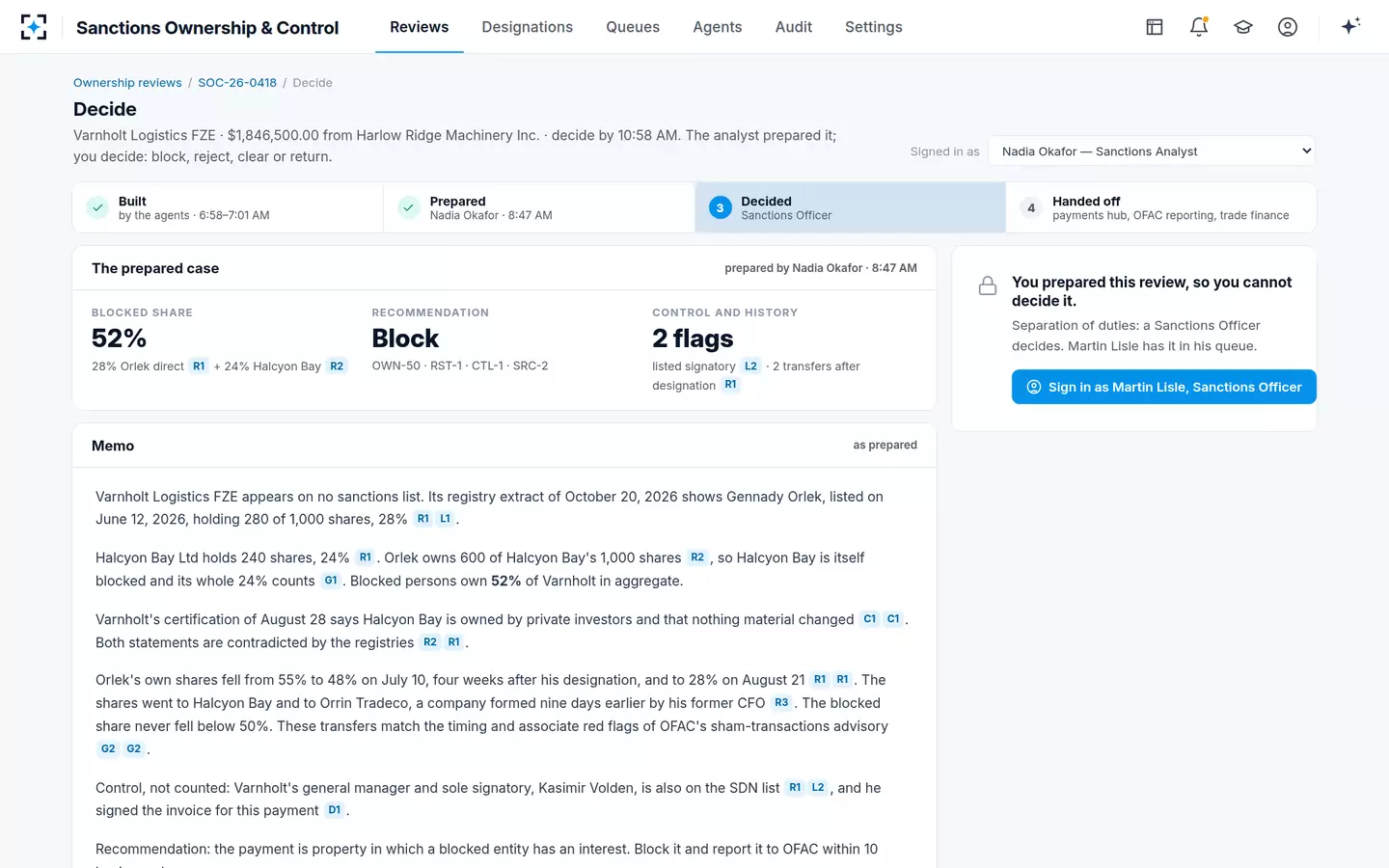Open the SOC-26-0418 breadcrumb link
Image resolution: width=1389 pixels, height=868 pixels.
pos(237,83)
